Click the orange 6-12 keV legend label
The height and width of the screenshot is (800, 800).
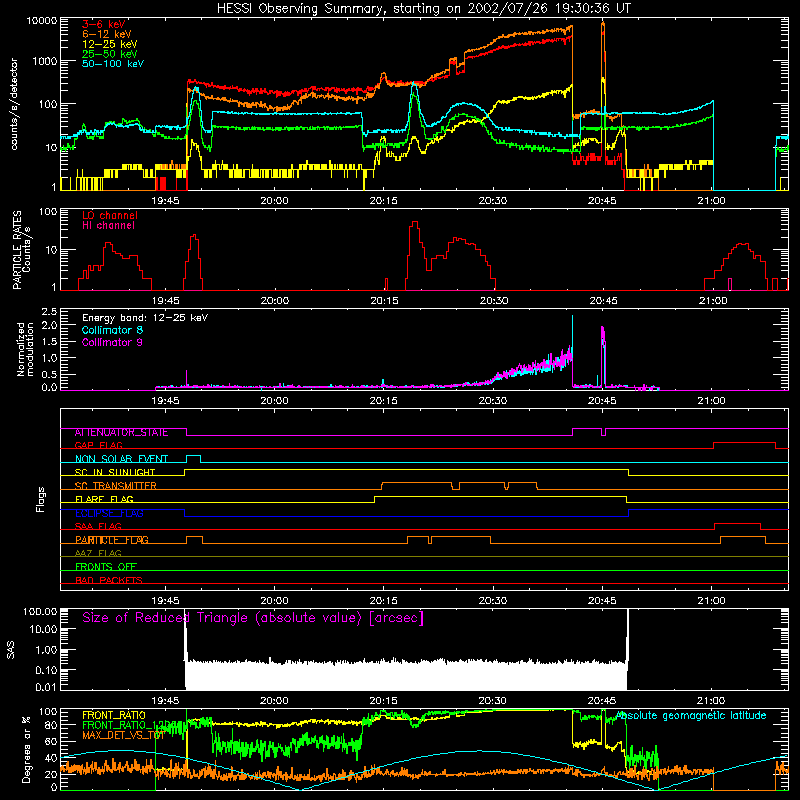107,34
